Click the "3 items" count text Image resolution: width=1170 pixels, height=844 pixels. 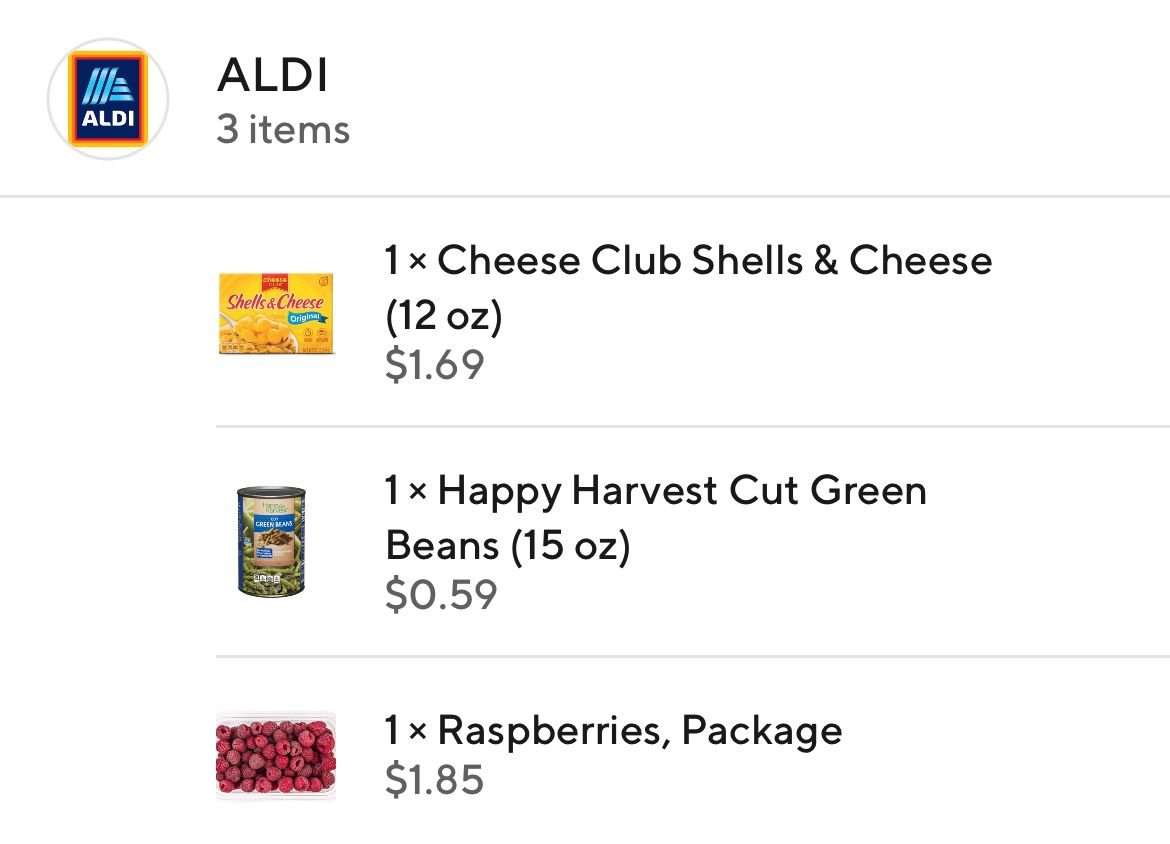point(283,130)
